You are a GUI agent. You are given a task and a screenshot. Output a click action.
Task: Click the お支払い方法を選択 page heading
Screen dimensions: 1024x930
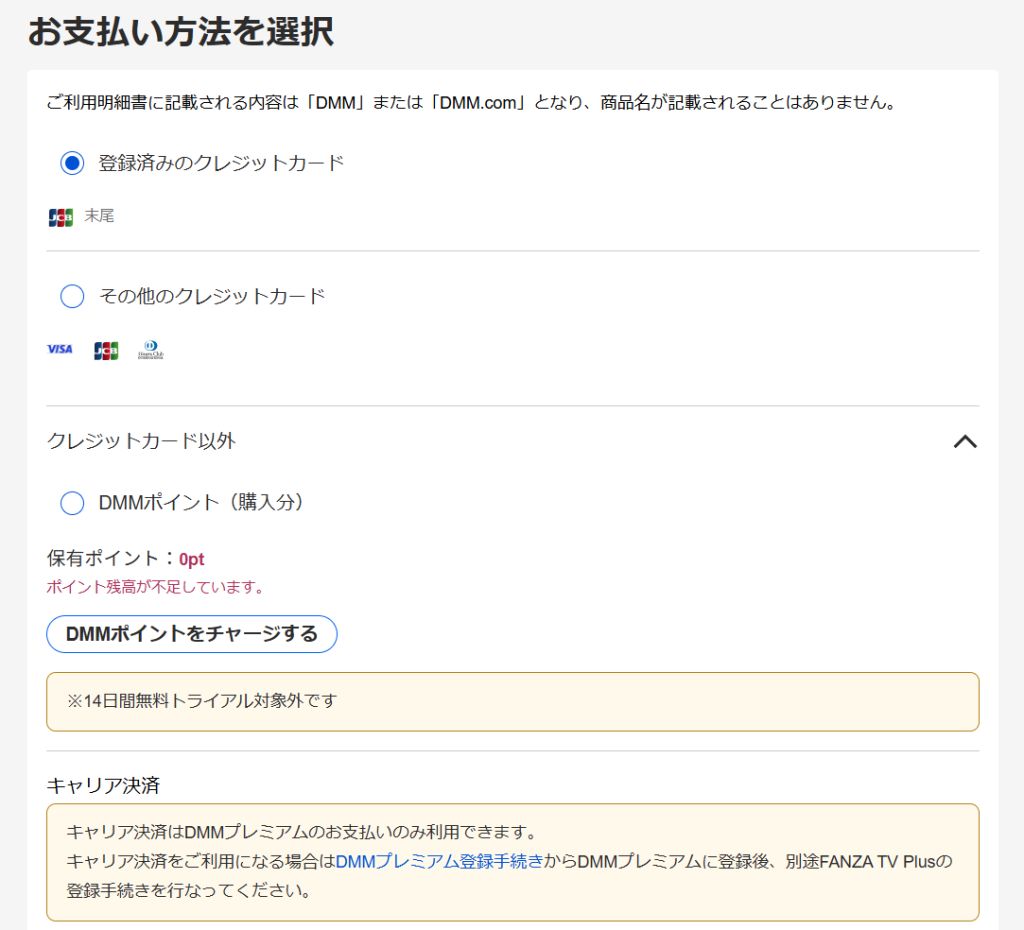[x=180, y=32]
